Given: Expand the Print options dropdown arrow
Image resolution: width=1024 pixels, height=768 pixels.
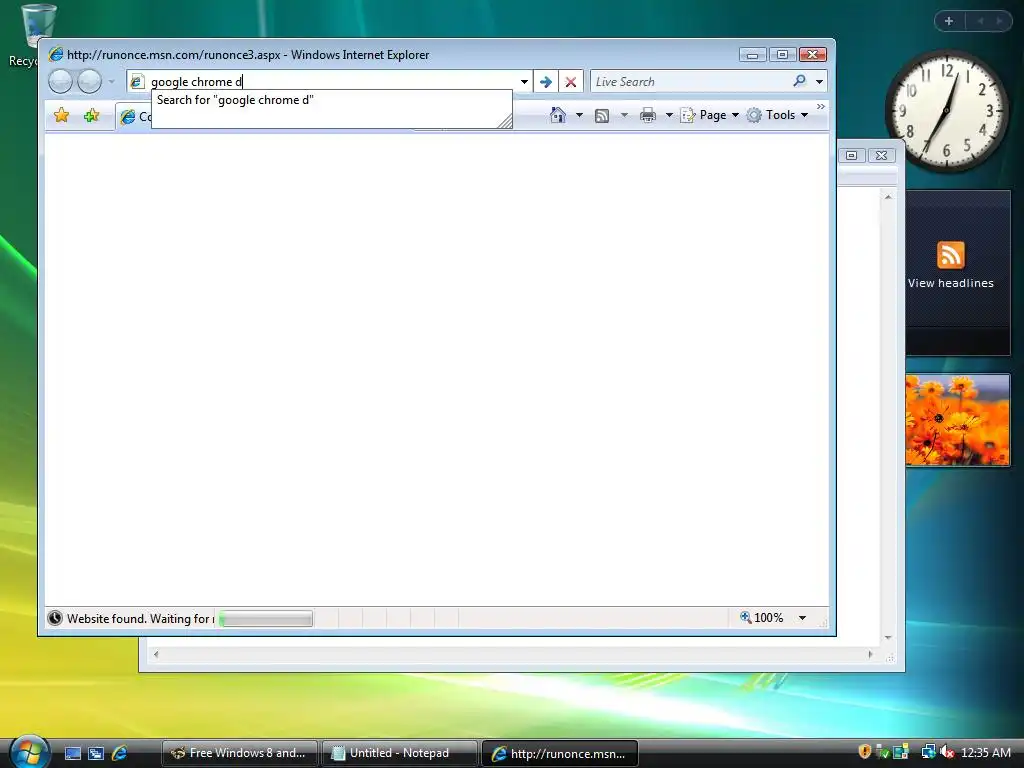Looking at the screenshot, I should click(669, 115).
